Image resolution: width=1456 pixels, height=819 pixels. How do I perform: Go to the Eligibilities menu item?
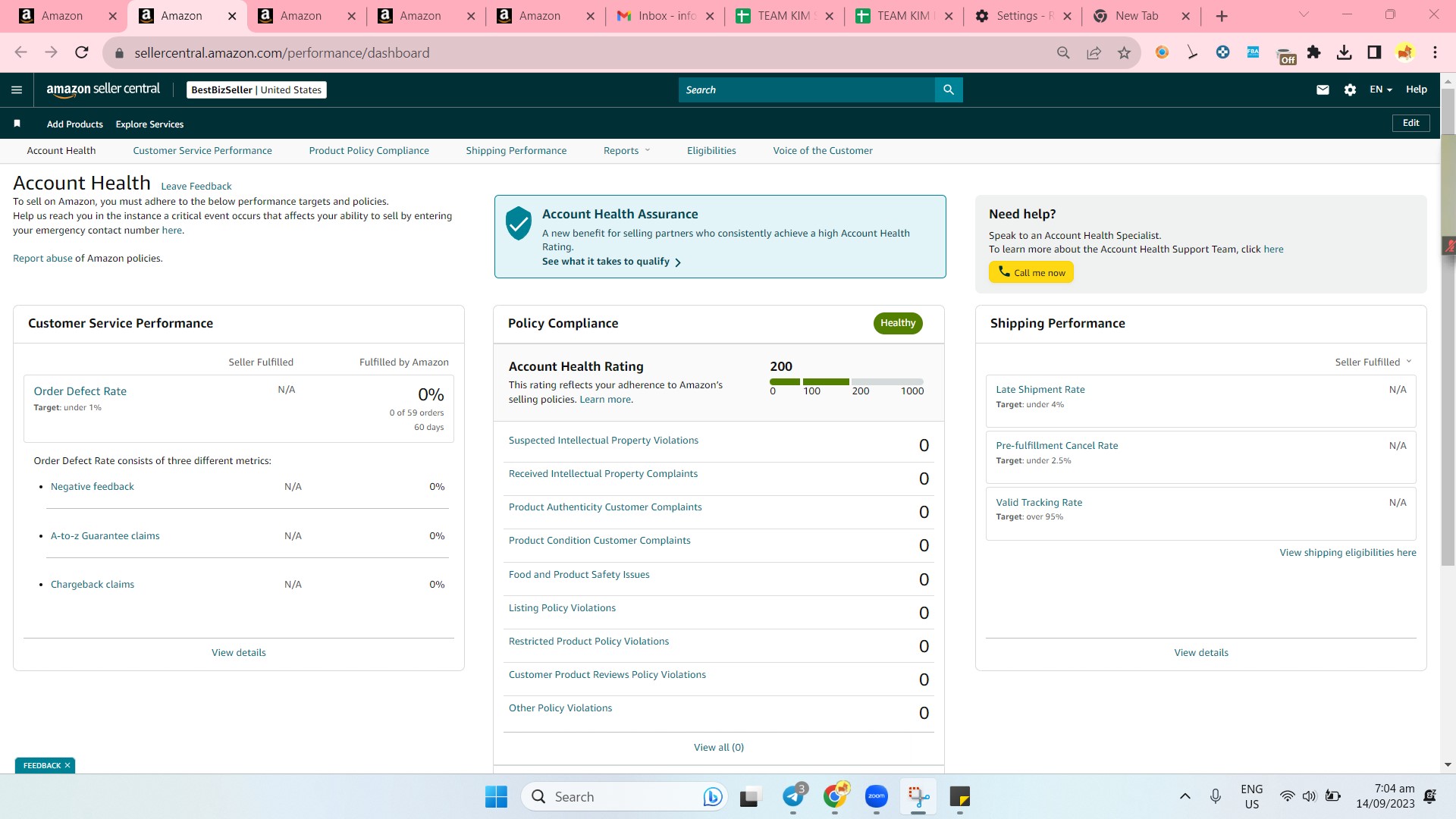point(711,150)
